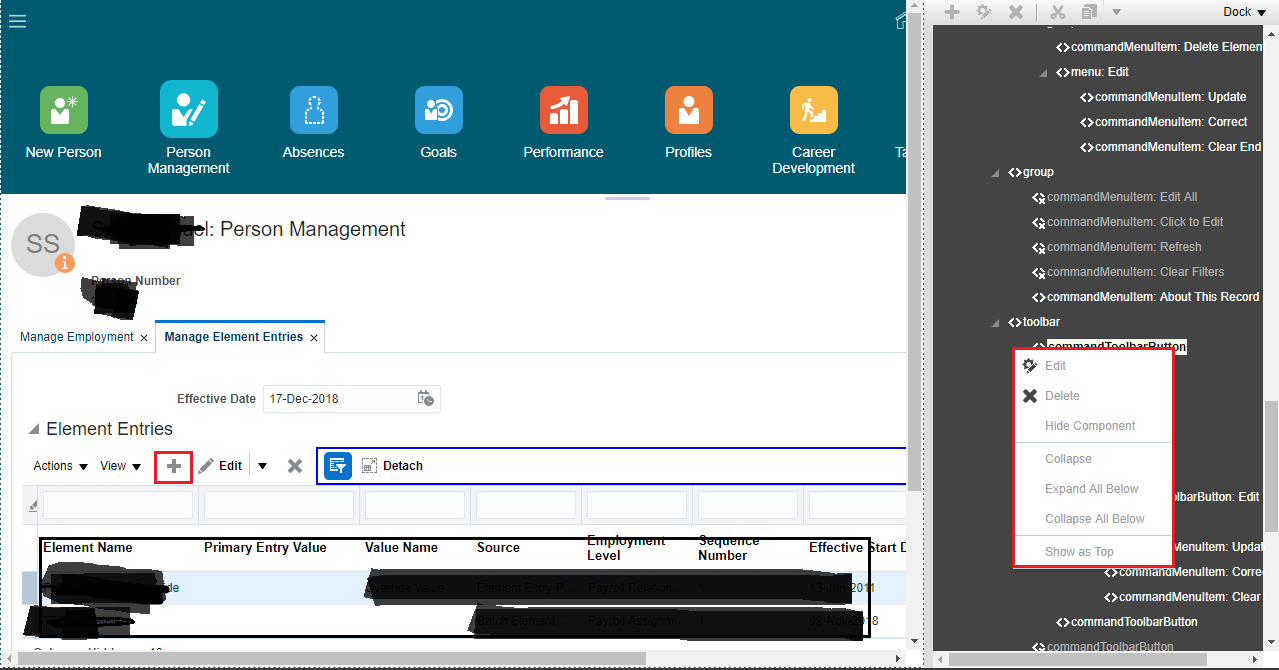This screenshot has height=670, width=1279.
Task: Open the Person Management icon
Action: [188, 109]
